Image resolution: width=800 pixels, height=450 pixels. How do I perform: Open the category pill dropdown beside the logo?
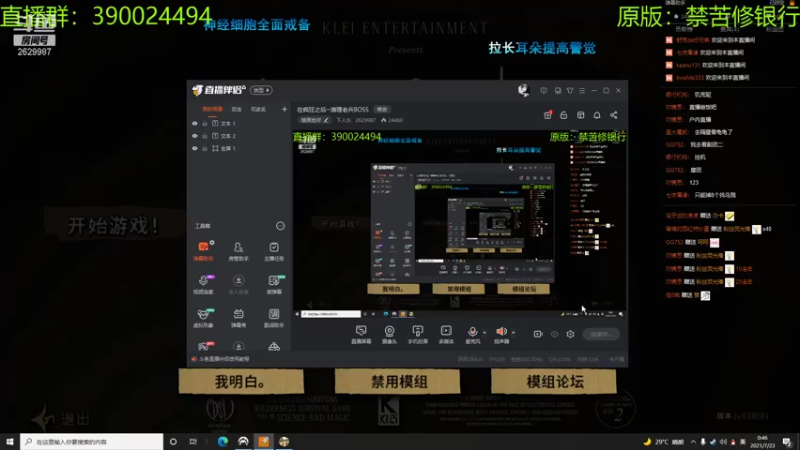coord(261,90)
